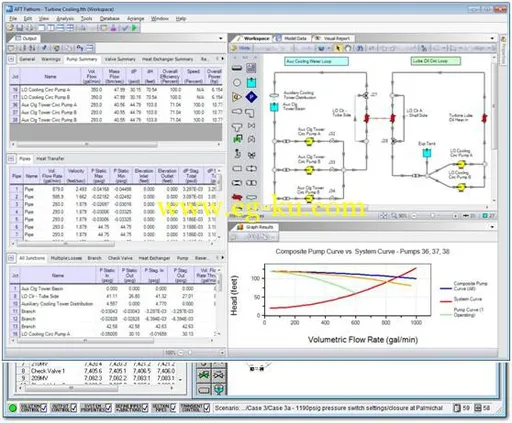Open the Arrange menu
The image size is (512, 423).
pos(135,19)
